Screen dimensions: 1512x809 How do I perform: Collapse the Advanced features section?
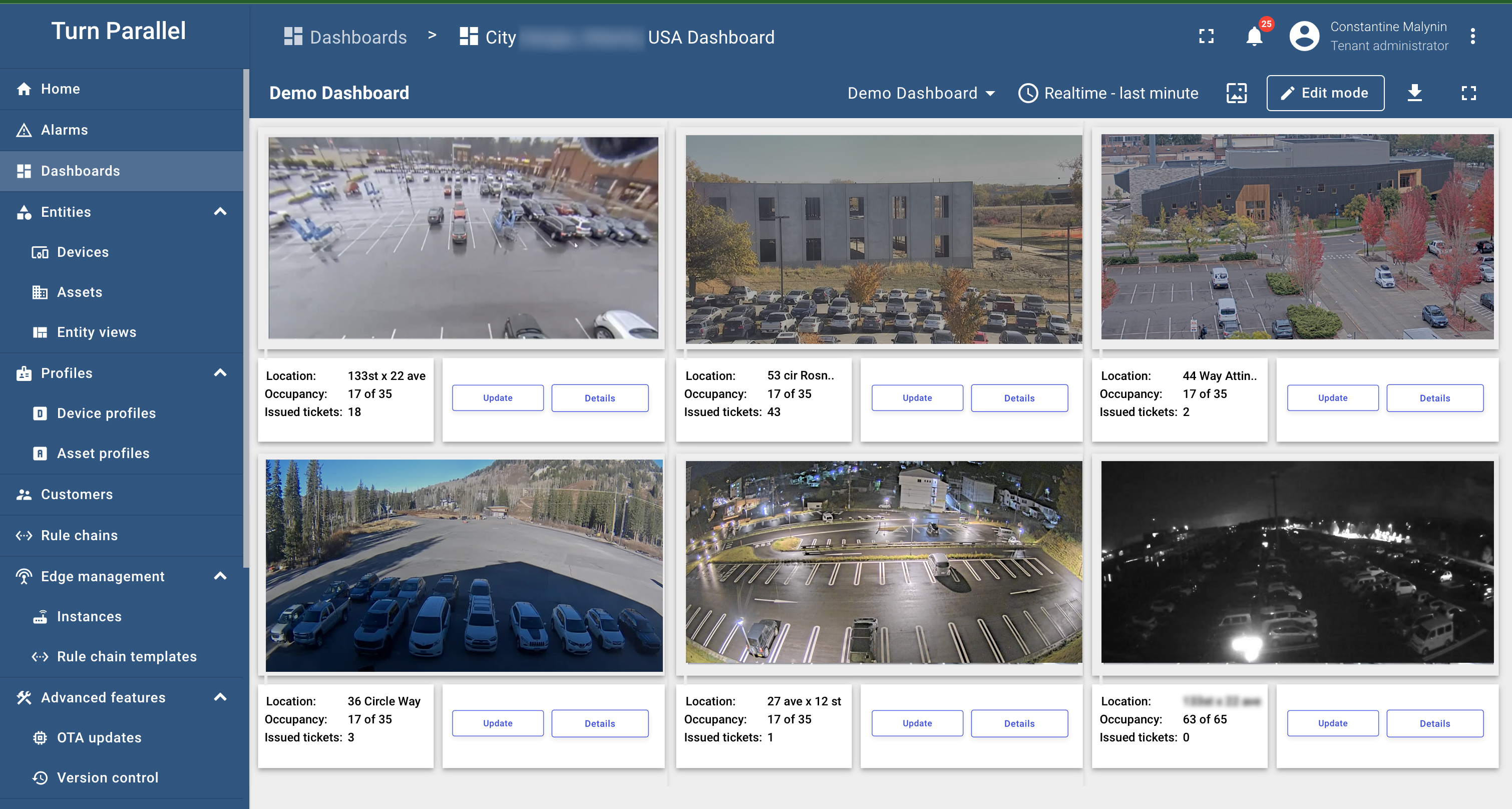click(x=220, y=697)
